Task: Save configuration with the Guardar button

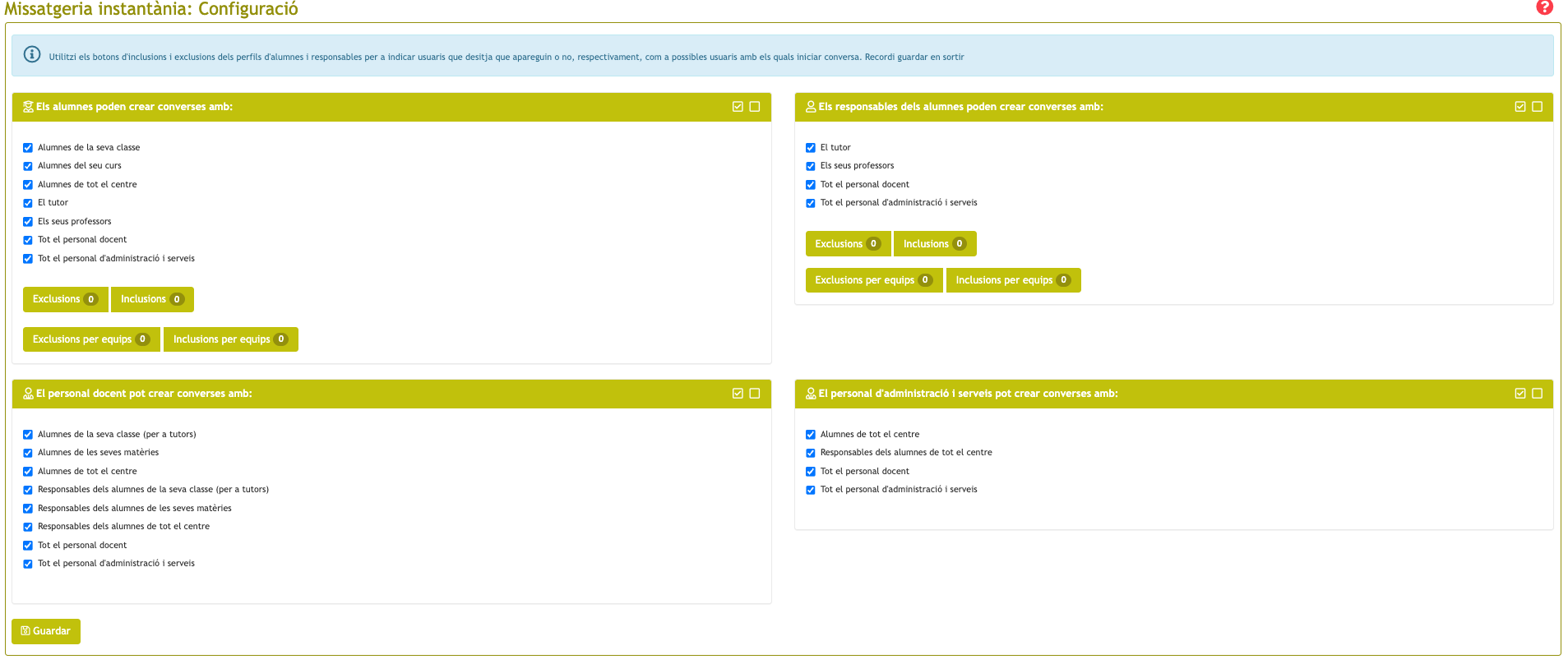Action: (x=46, y=631)
